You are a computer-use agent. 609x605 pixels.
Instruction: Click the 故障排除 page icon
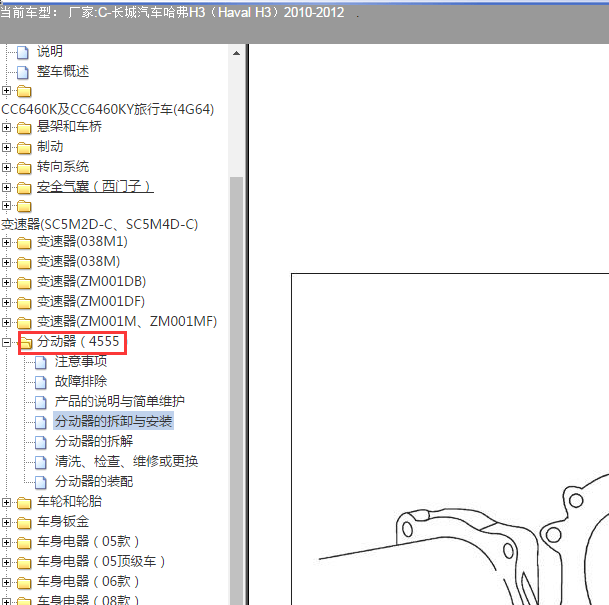(40, 382)
